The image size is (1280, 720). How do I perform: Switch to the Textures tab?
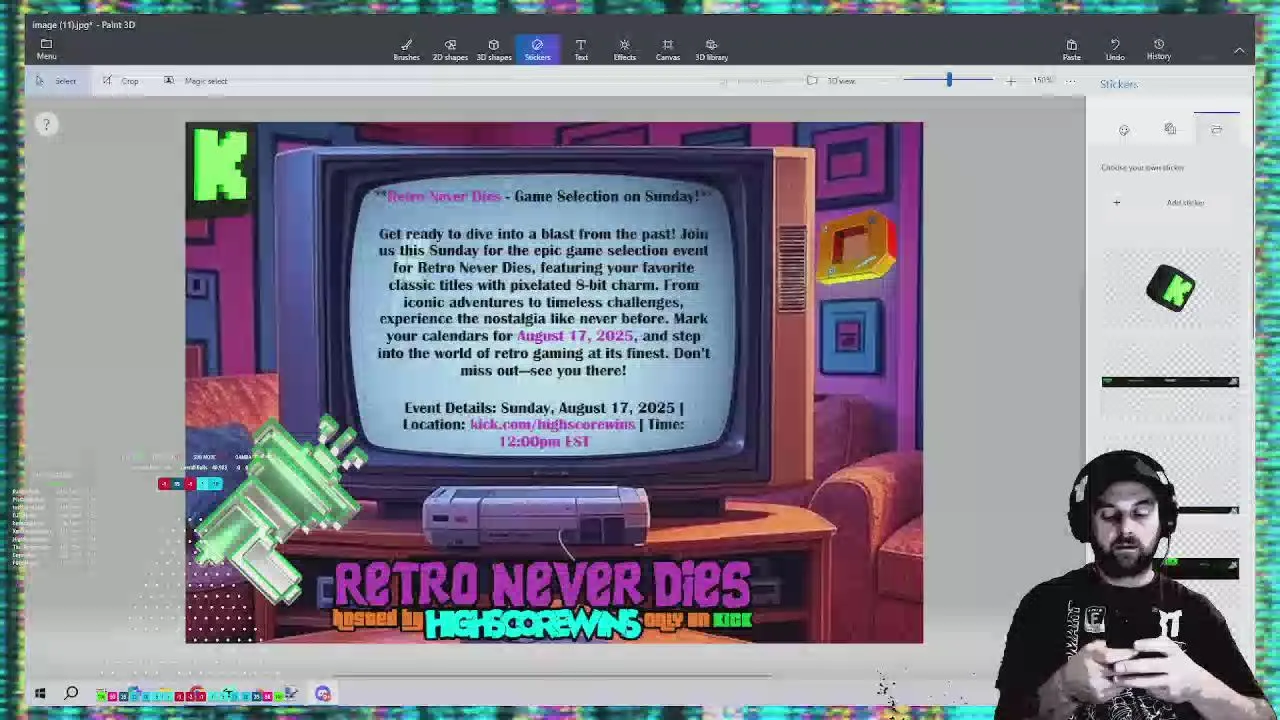tap(1170, 130)
